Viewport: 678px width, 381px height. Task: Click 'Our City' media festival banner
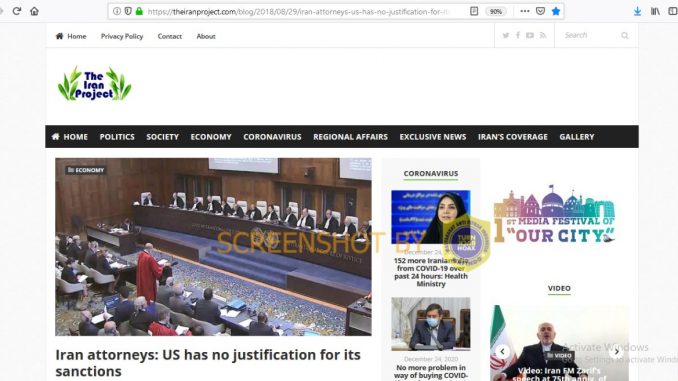pos(555,214)
